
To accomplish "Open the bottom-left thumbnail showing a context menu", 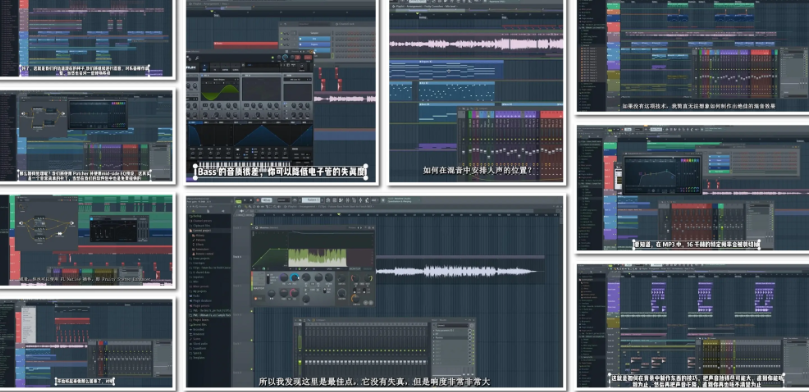I will pyautogui.click(x=86, y=344).
